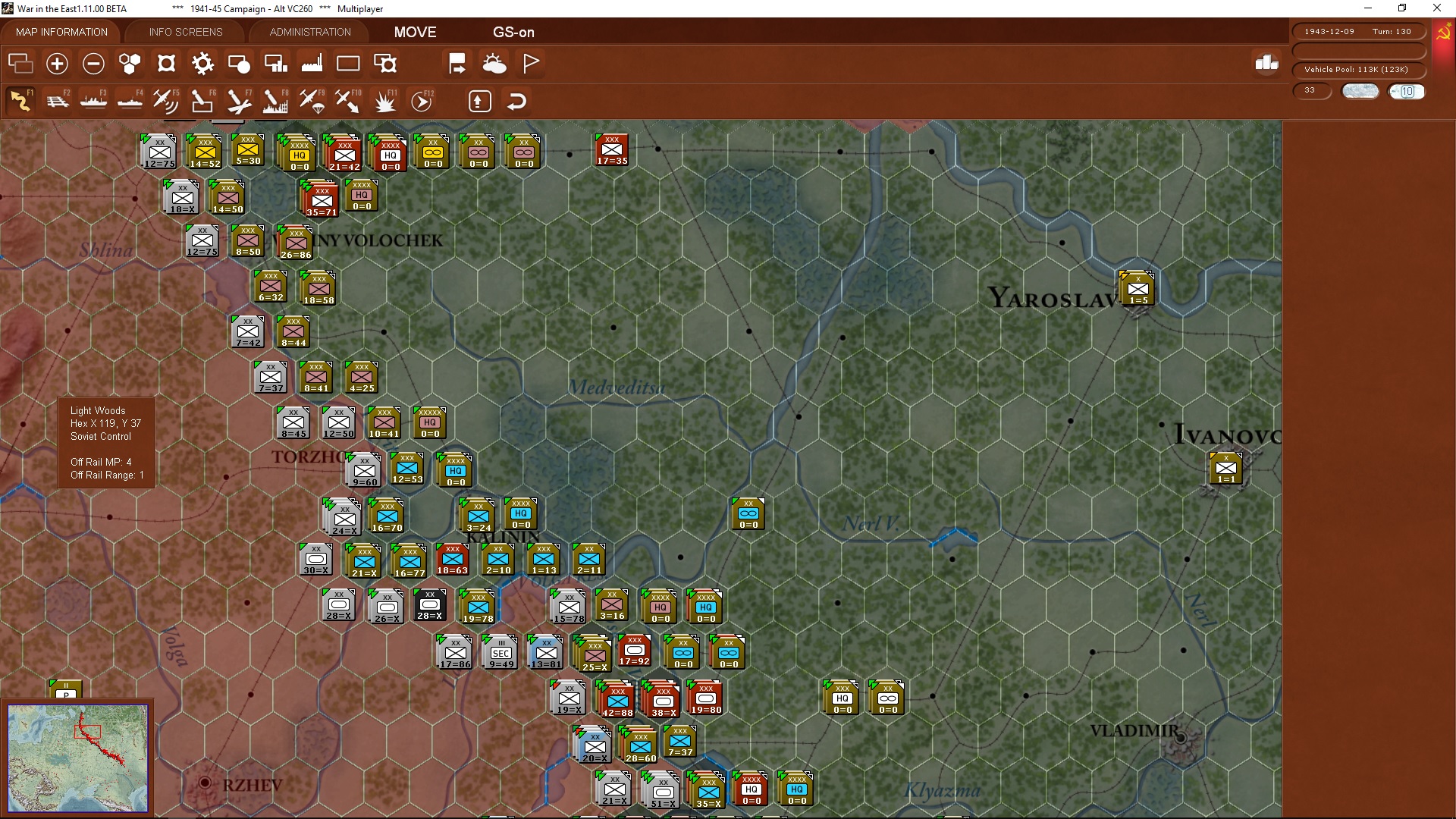This screenshot has width=1456, height=819.
Task: Open the MAP INFORMATION menu
Action: point(61,32)
